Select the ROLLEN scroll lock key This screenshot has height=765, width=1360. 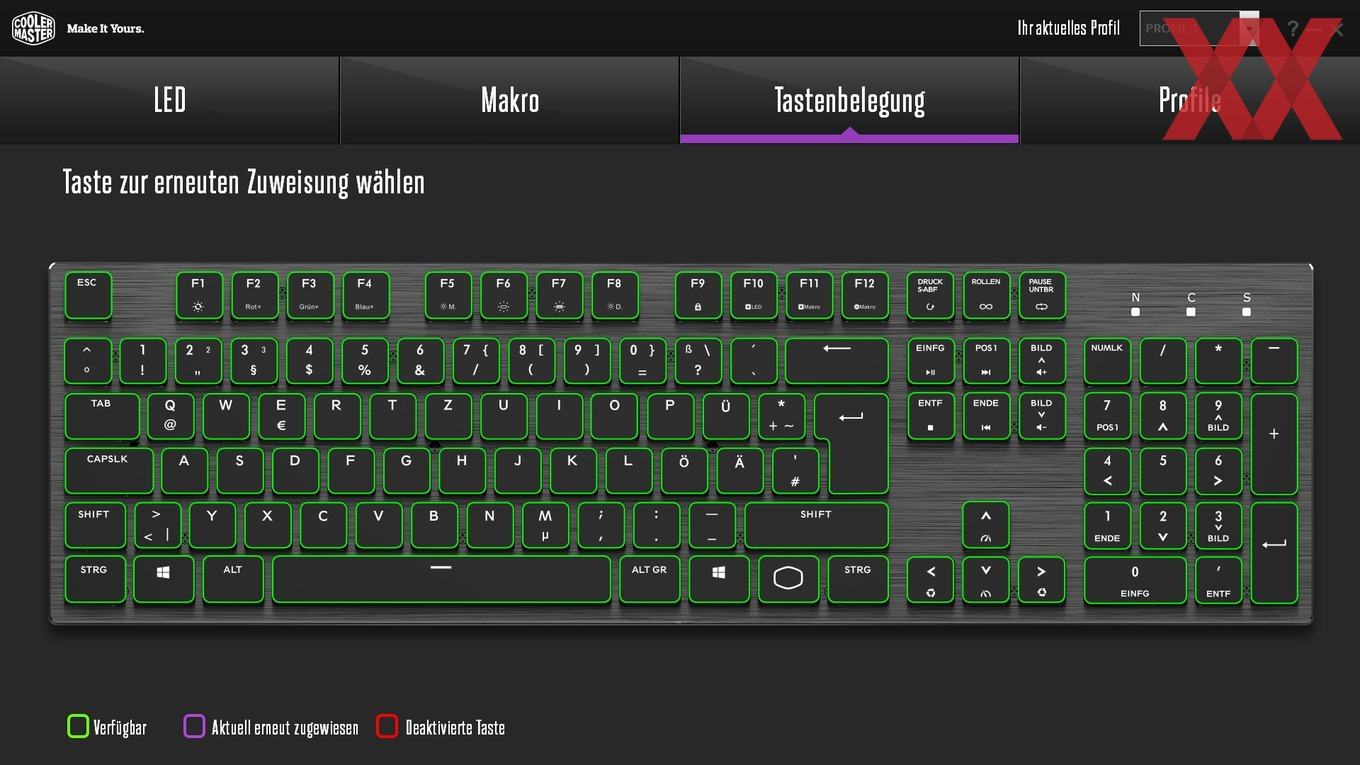pos(986,295)
